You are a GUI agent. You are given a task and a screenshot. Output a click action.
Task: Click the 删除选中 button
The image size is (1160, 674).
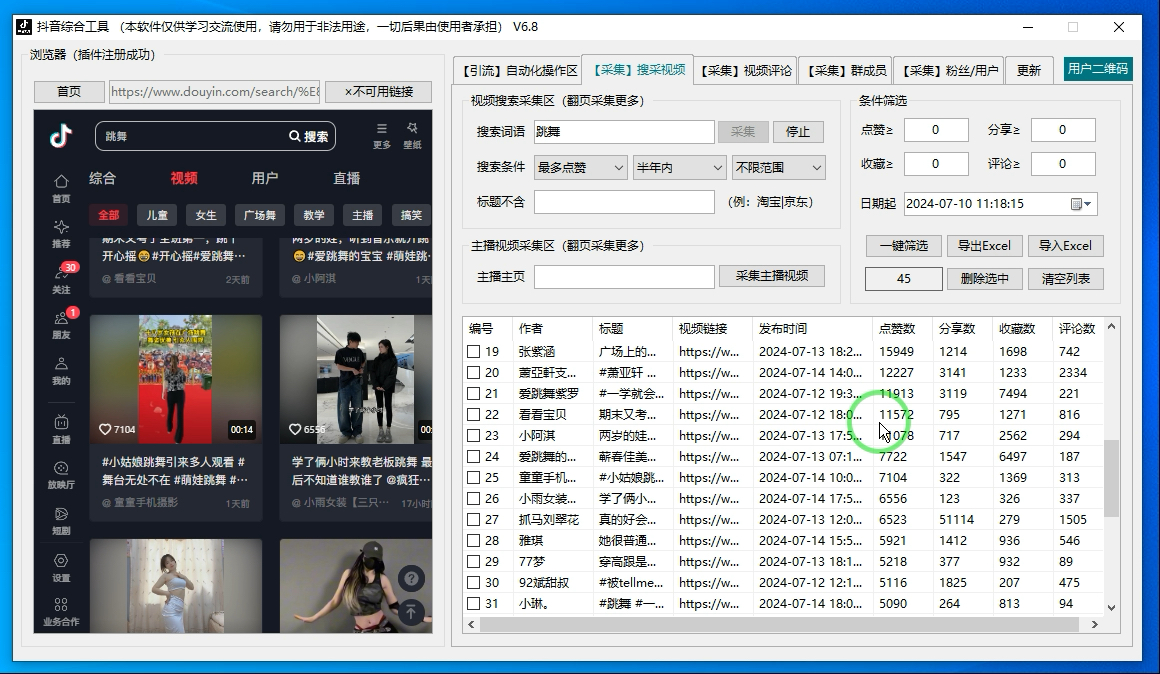[984, 279]
